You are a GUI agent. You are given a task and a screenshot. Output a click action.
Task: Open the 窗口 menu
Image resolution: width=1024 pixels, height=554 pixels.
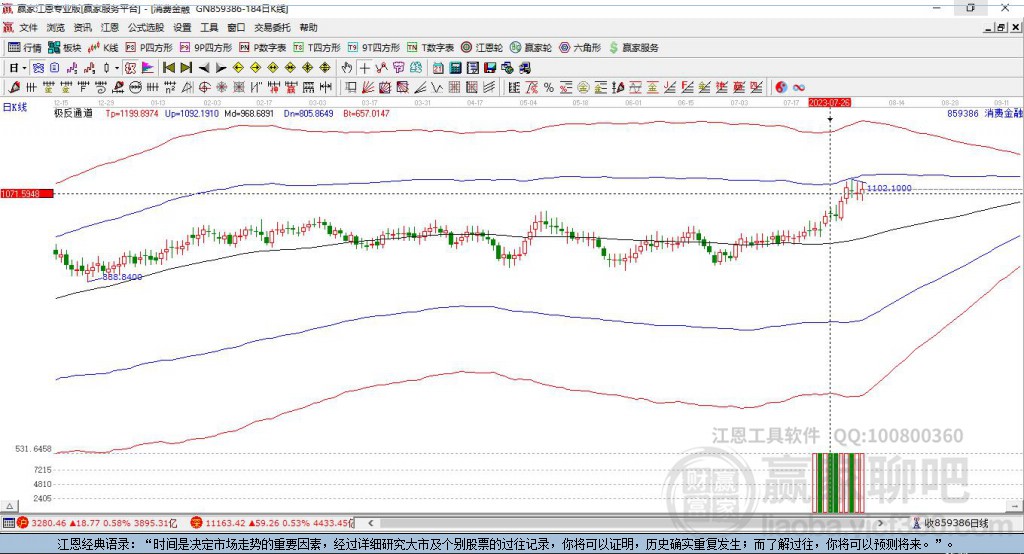click(236, 27)
